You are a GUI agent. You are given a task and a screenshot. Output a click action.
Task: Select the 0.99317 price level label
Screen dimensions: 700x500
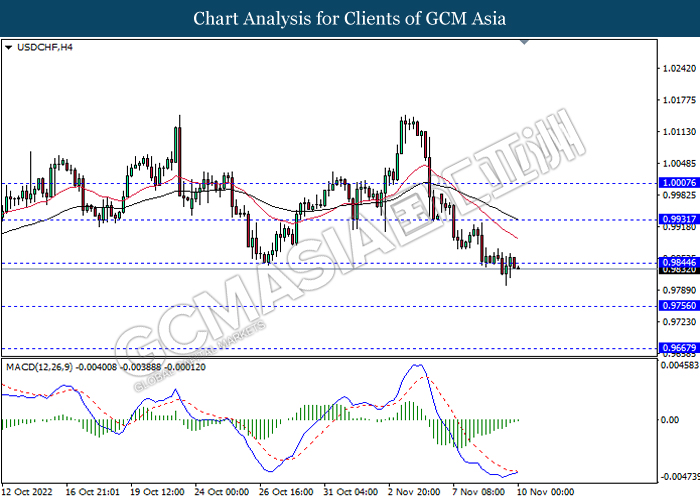coord(679,219)
